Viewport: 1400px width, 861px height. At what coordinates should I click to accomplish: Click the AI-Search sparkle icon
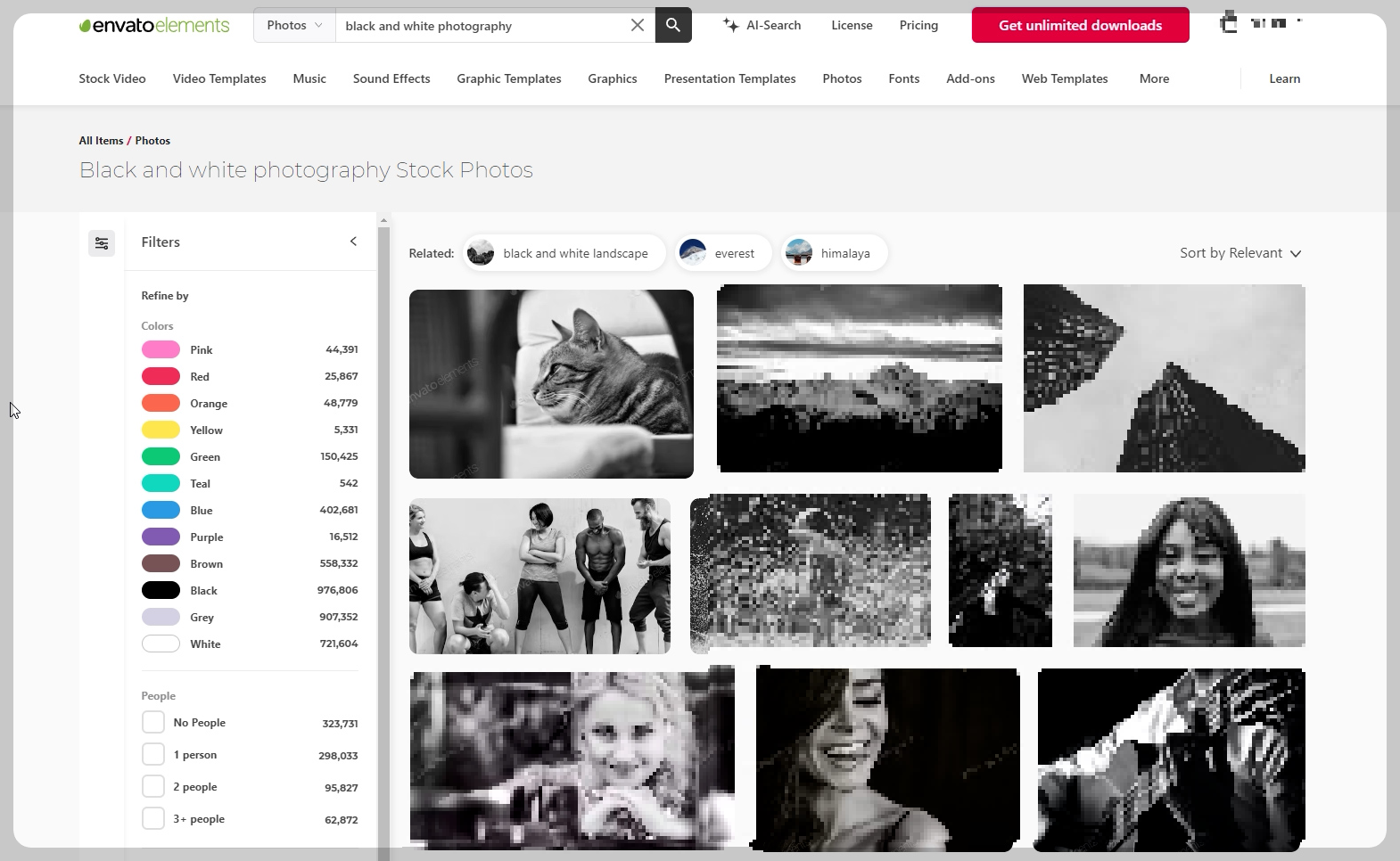(x=731, y=25)
